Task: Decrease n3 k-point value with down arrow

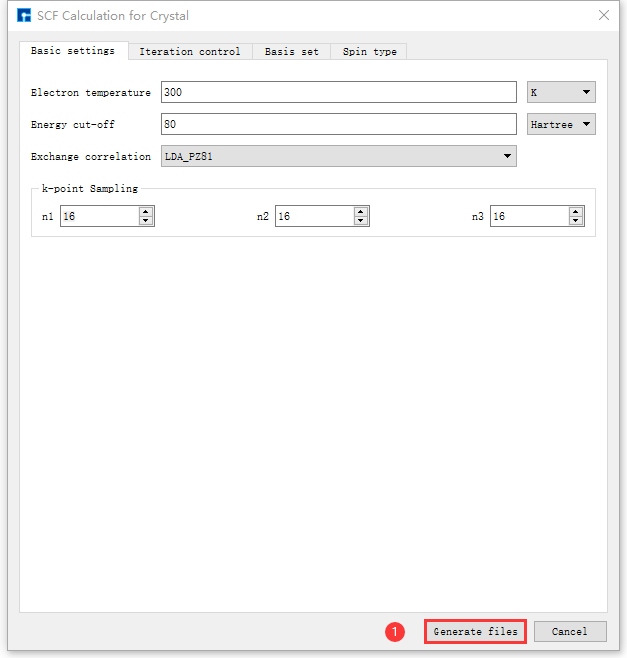Action: 576,221
